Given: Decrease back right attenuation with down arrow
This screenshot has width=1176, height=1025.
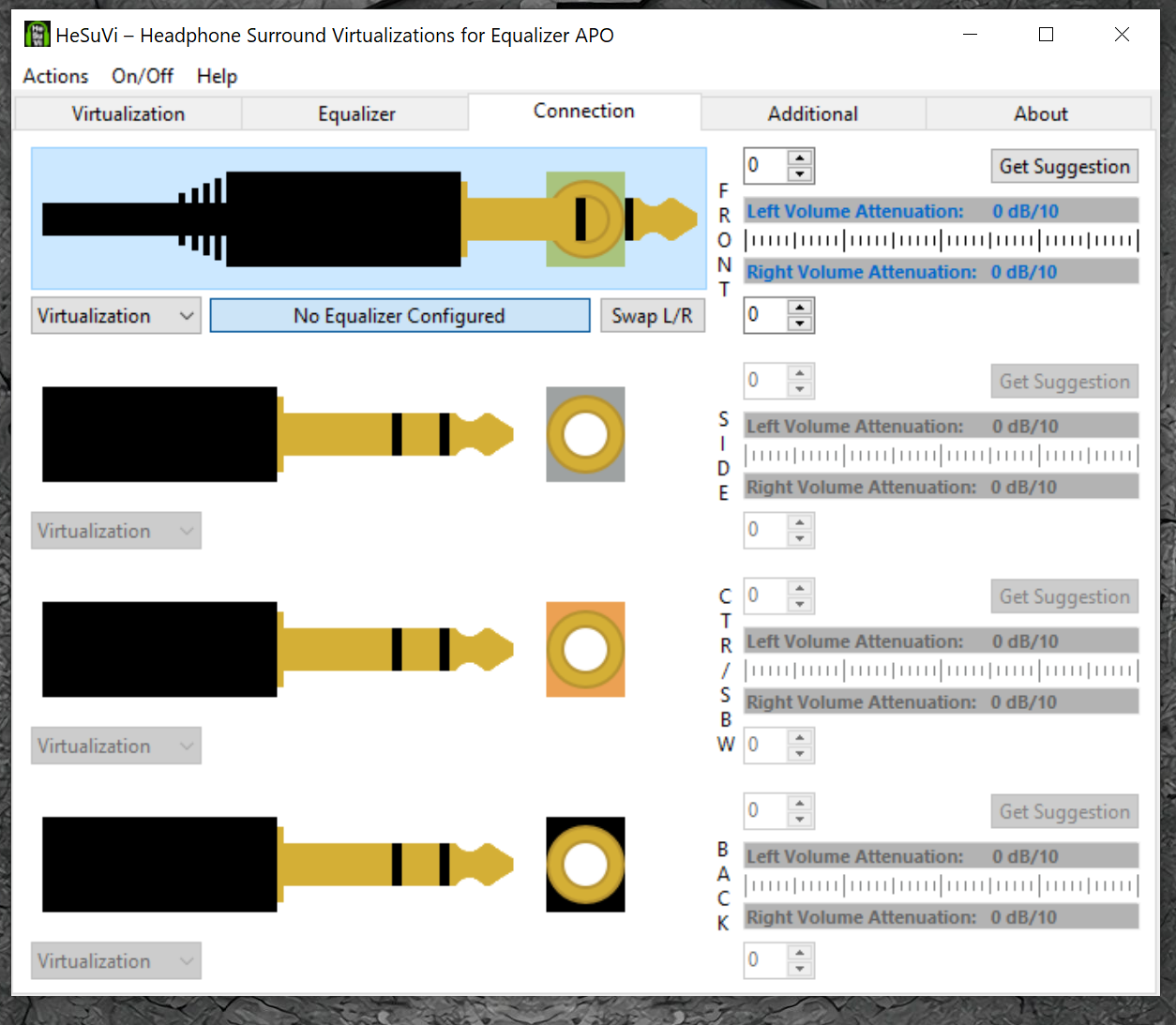Looking at the screenshot, I should tap(800, 969).
